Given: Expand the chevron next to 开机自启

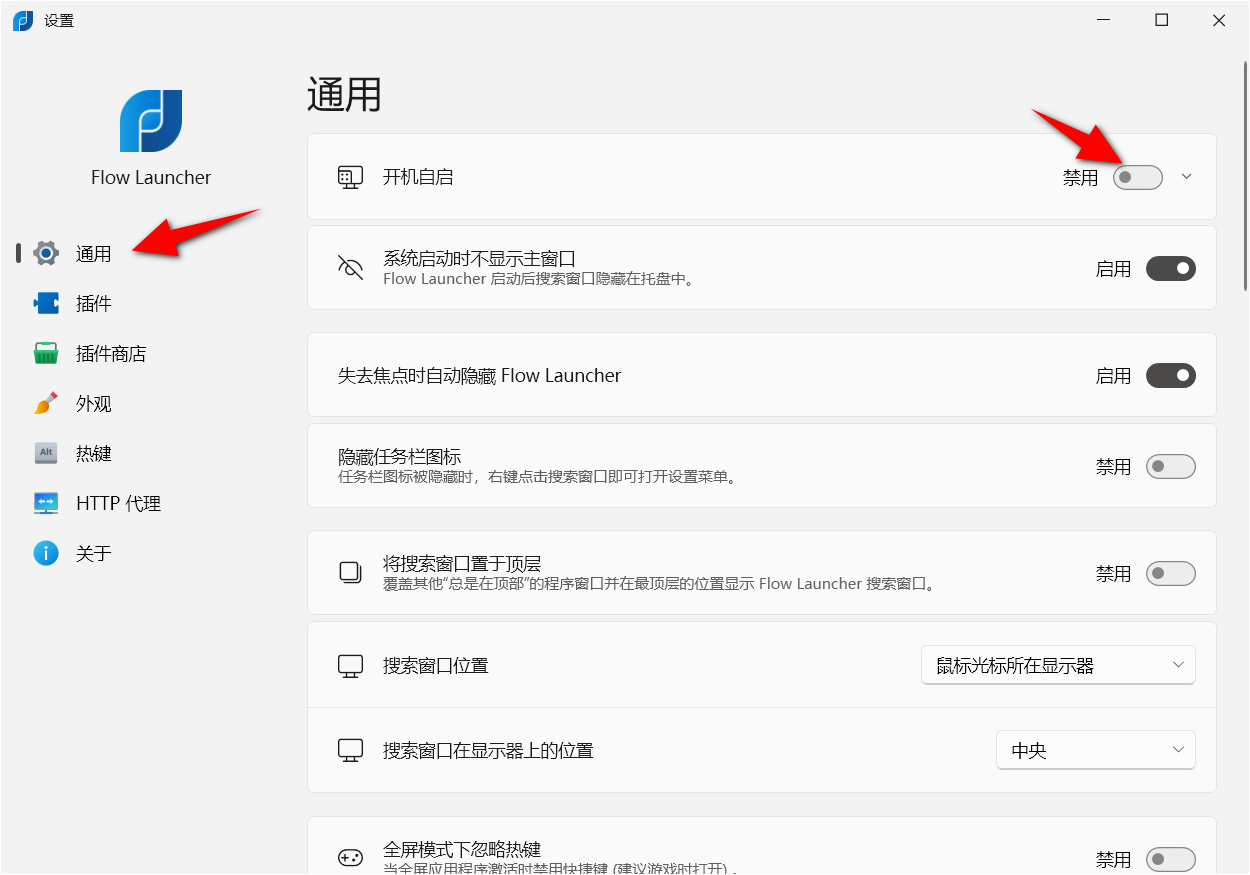Looking at the screenshot, I should pos(1186,176).
